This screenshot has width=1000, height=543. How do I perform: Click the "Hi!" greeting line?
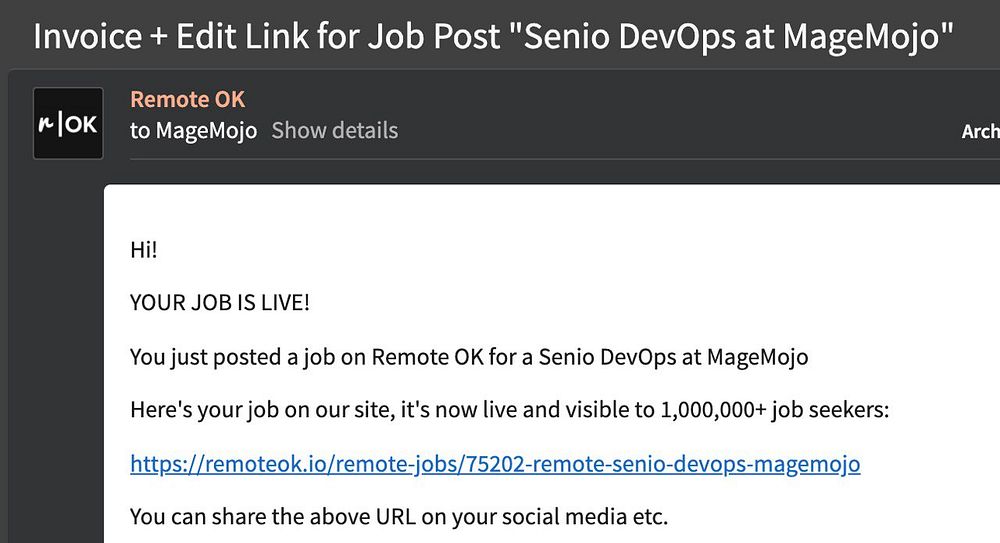144,249
